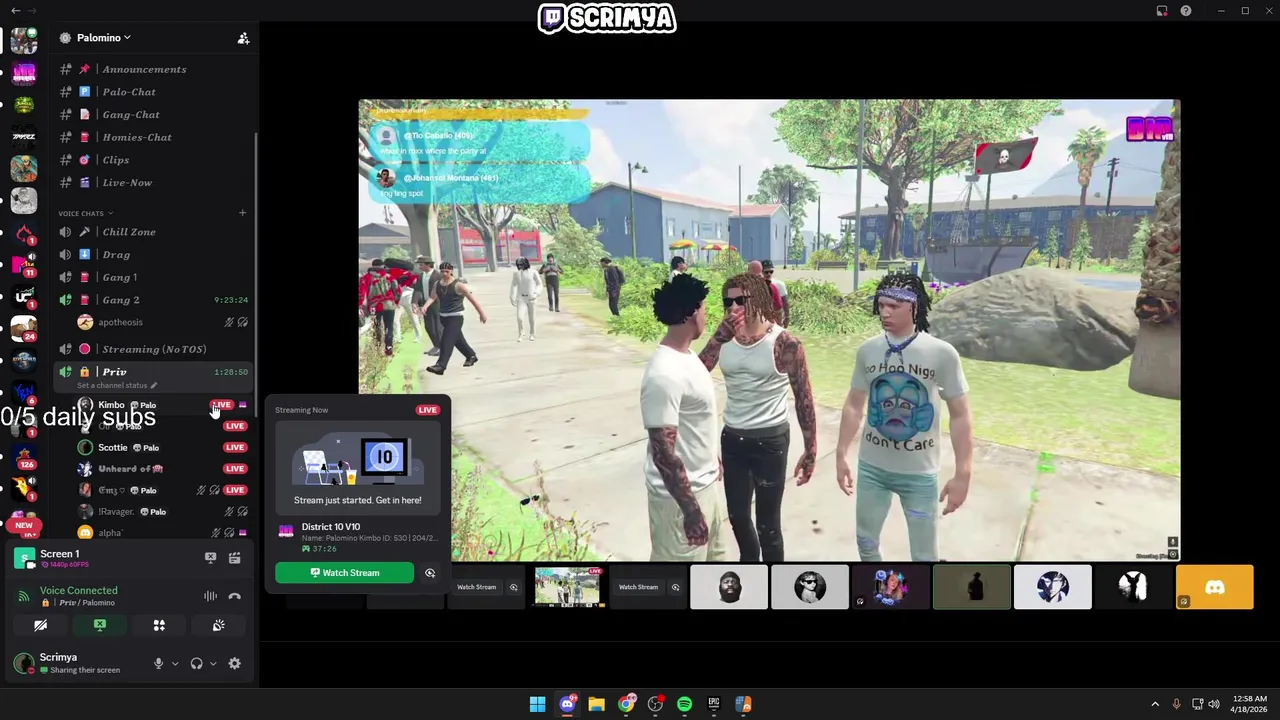Open the Announcements text channel
Screen dimensions: 1280x720
pos(152,69)
